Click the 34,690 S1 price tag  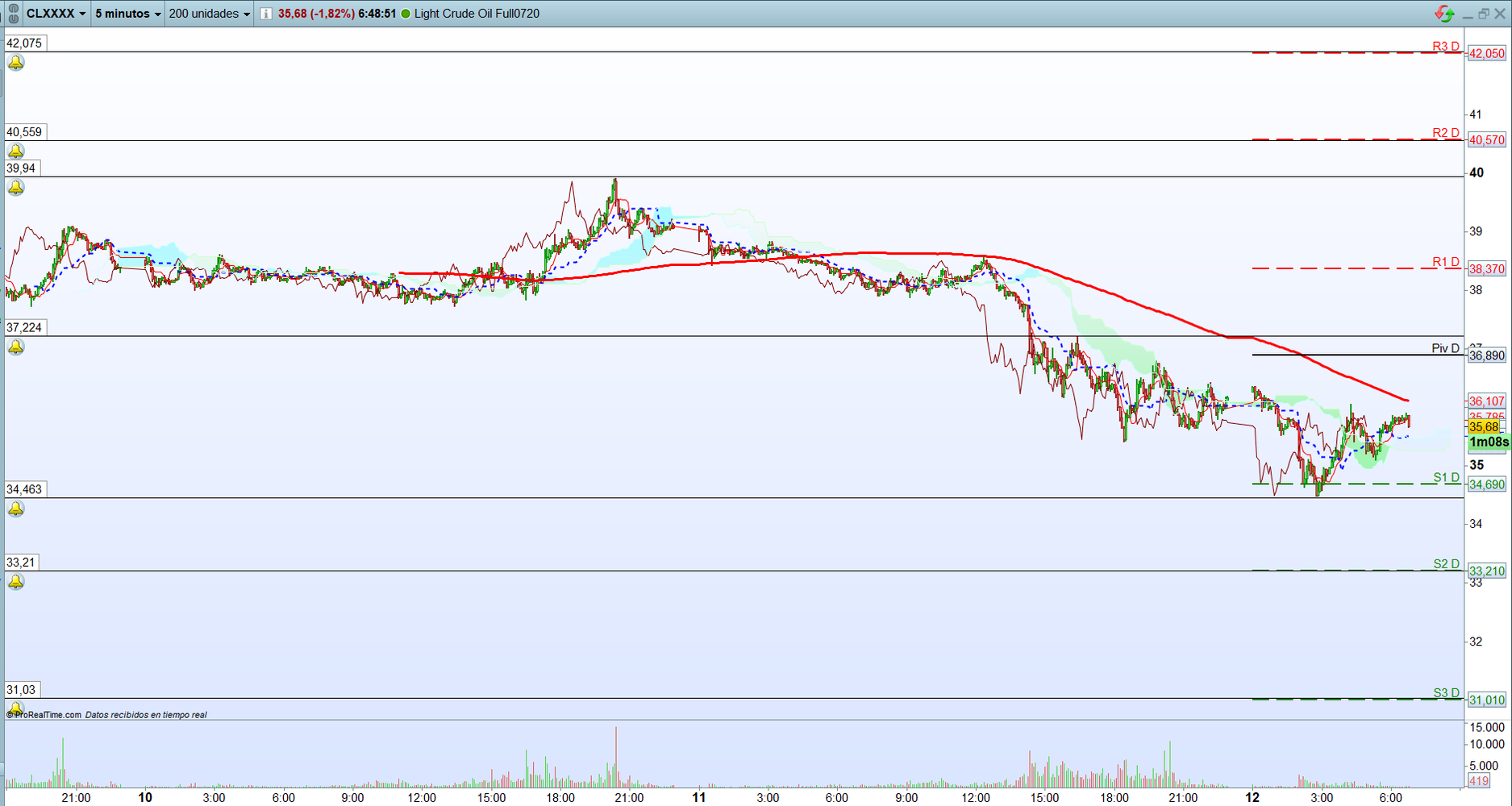tap(1486, 484)
